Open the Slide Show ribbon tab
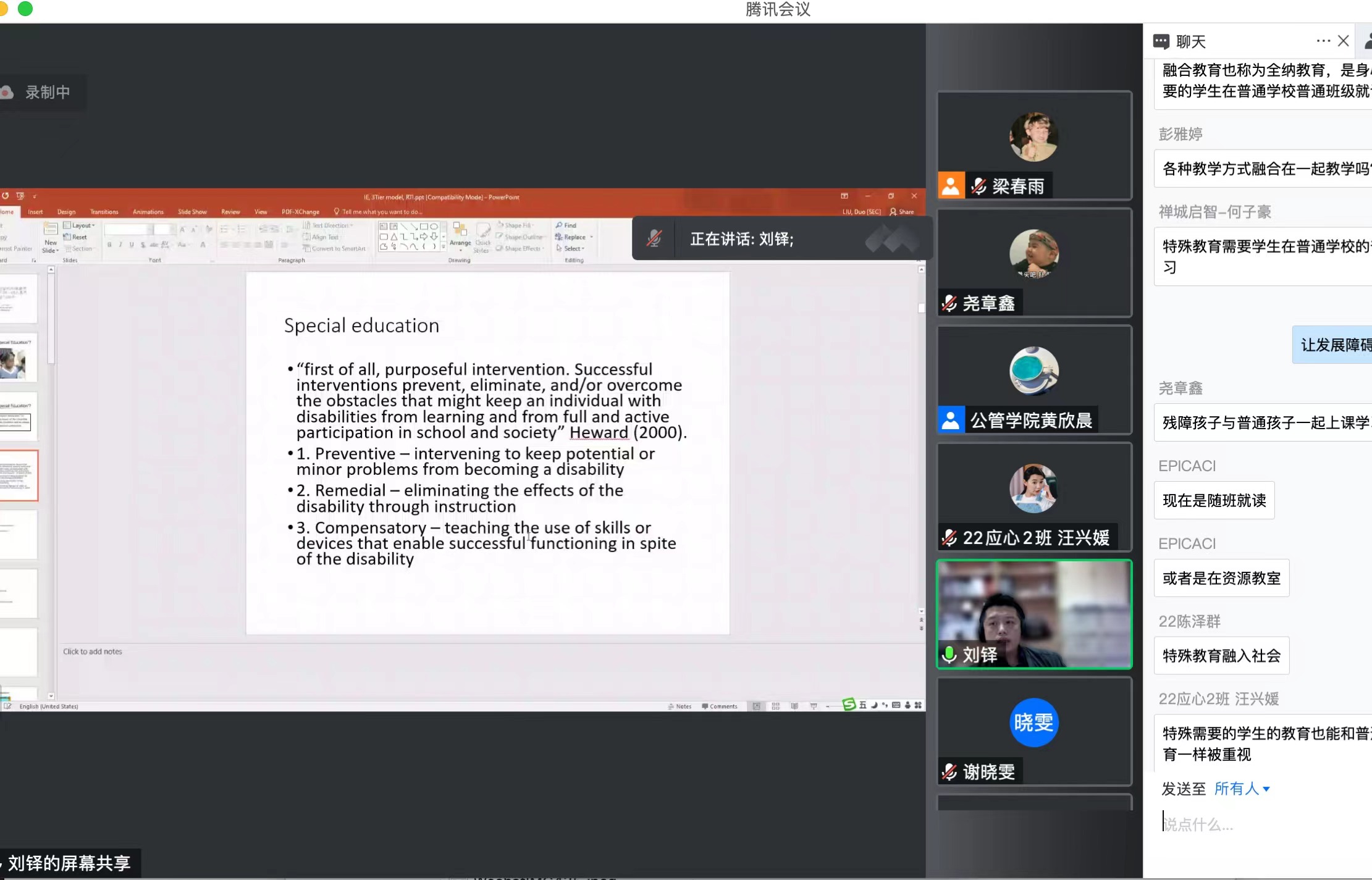The image size is (1372, 880). (x=192, y=212)
